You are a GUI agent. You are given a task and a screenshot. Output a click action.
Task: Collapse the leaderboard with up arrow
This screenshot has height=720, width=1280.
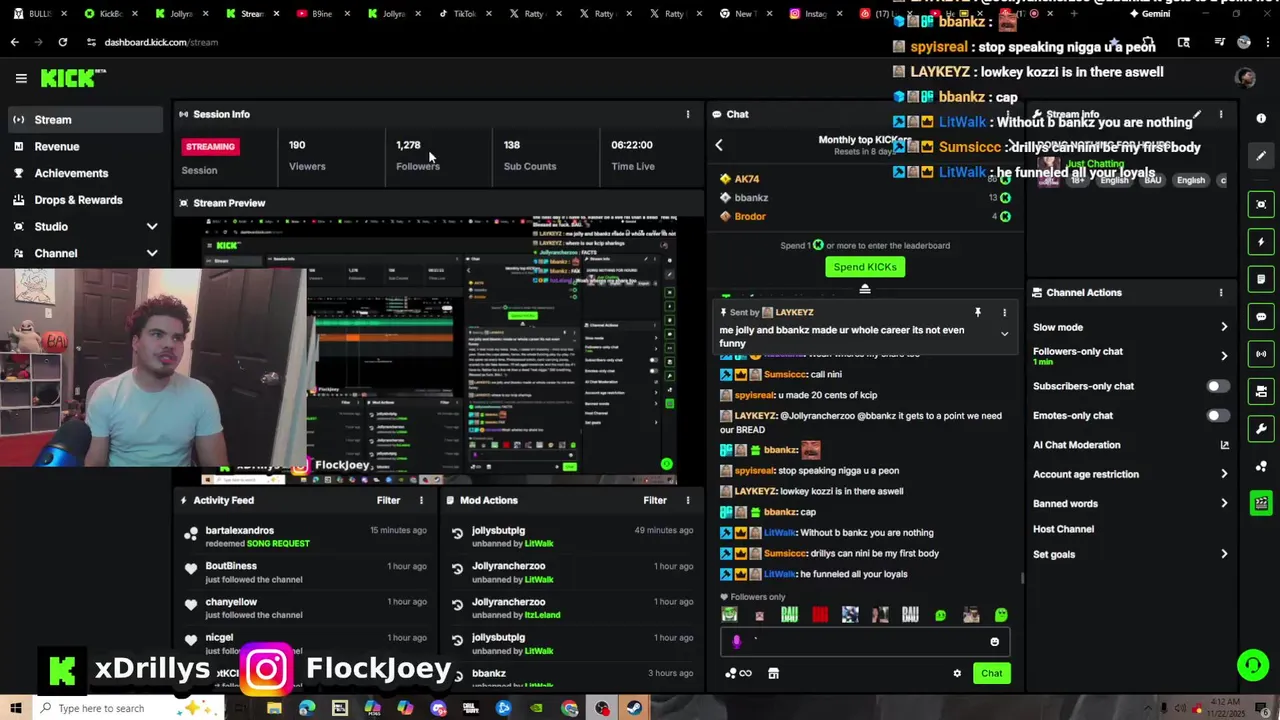(865, 289)
